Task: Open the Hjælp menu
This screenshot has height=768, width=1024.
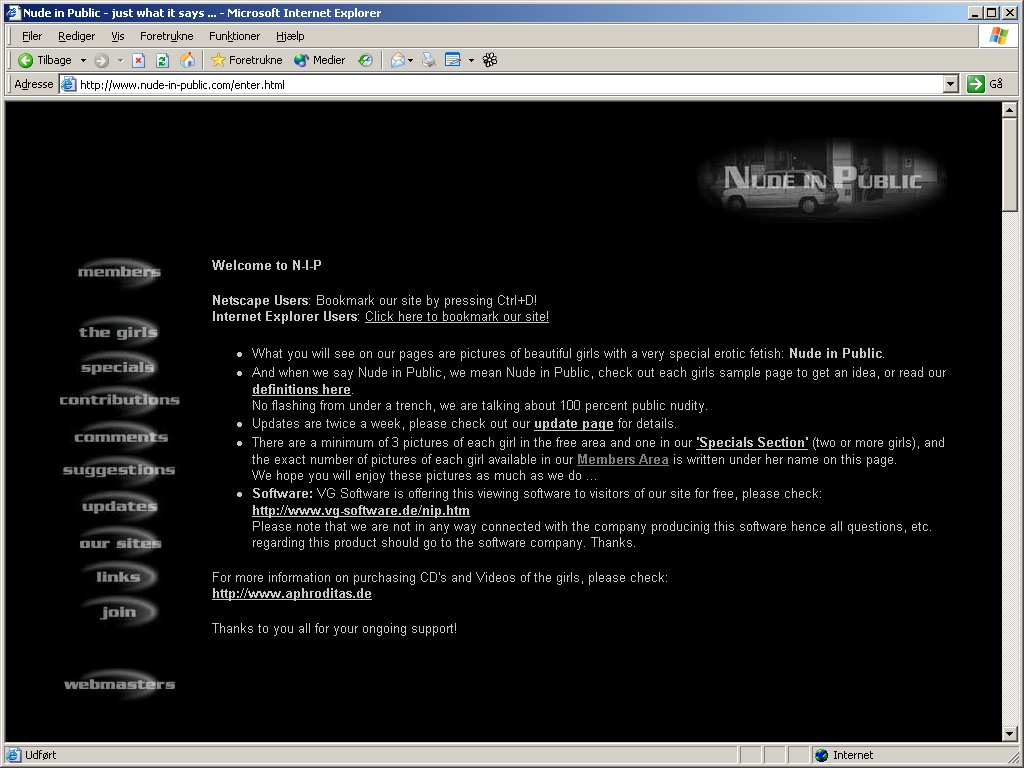Action: click(290, 36)
